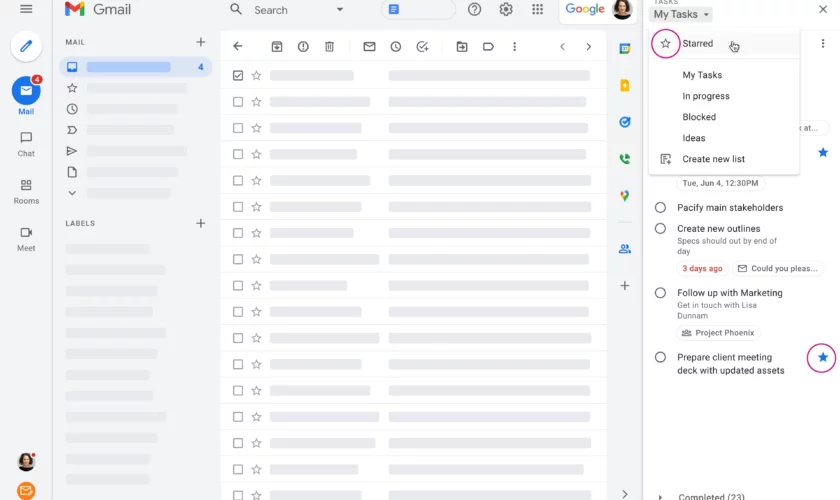The height and width of the screenshot is (500, 840).
Task: Snooze the selected email
Action: pos(395,47)
